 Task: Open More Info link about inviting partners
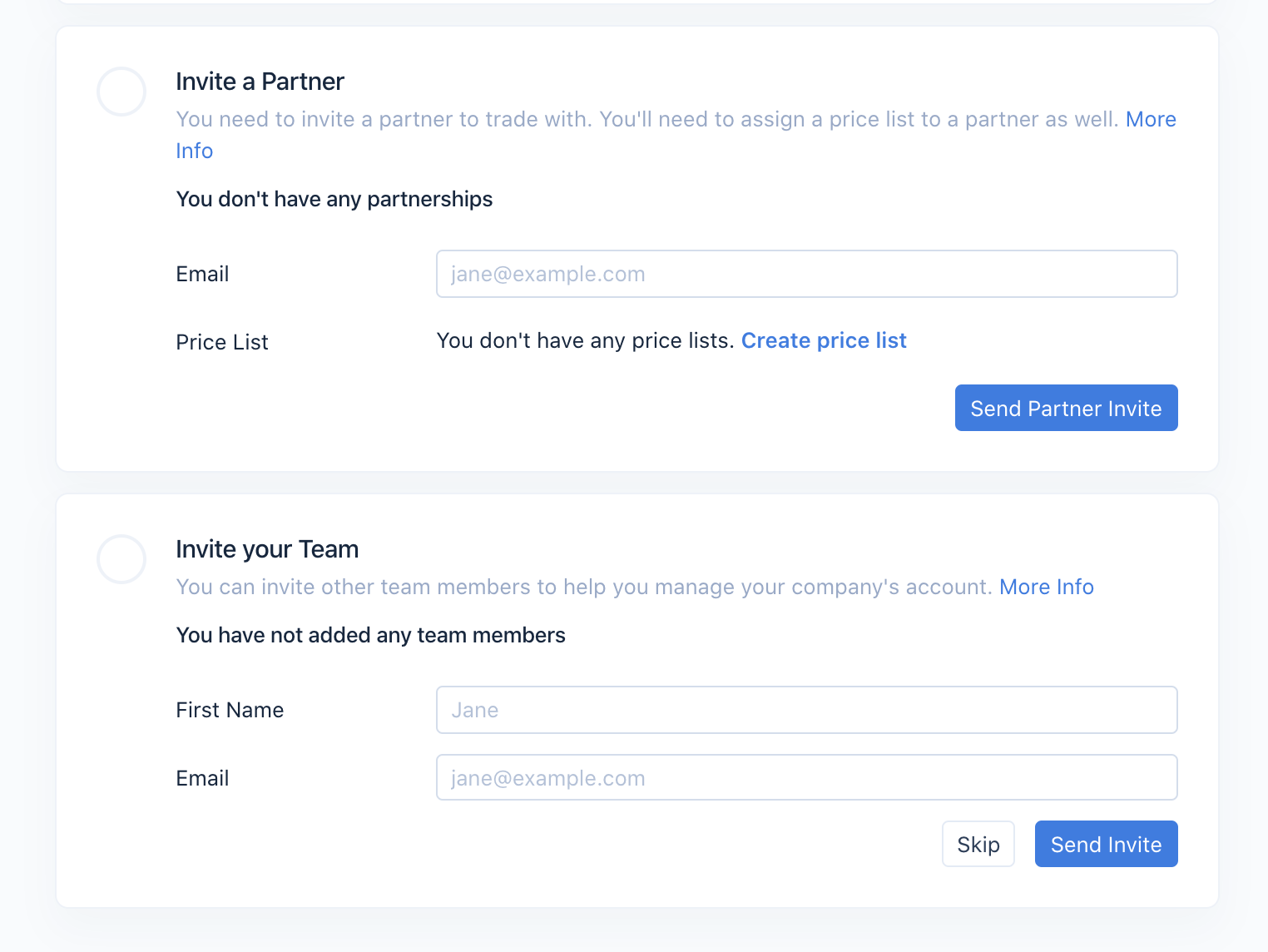(1150, 120)
